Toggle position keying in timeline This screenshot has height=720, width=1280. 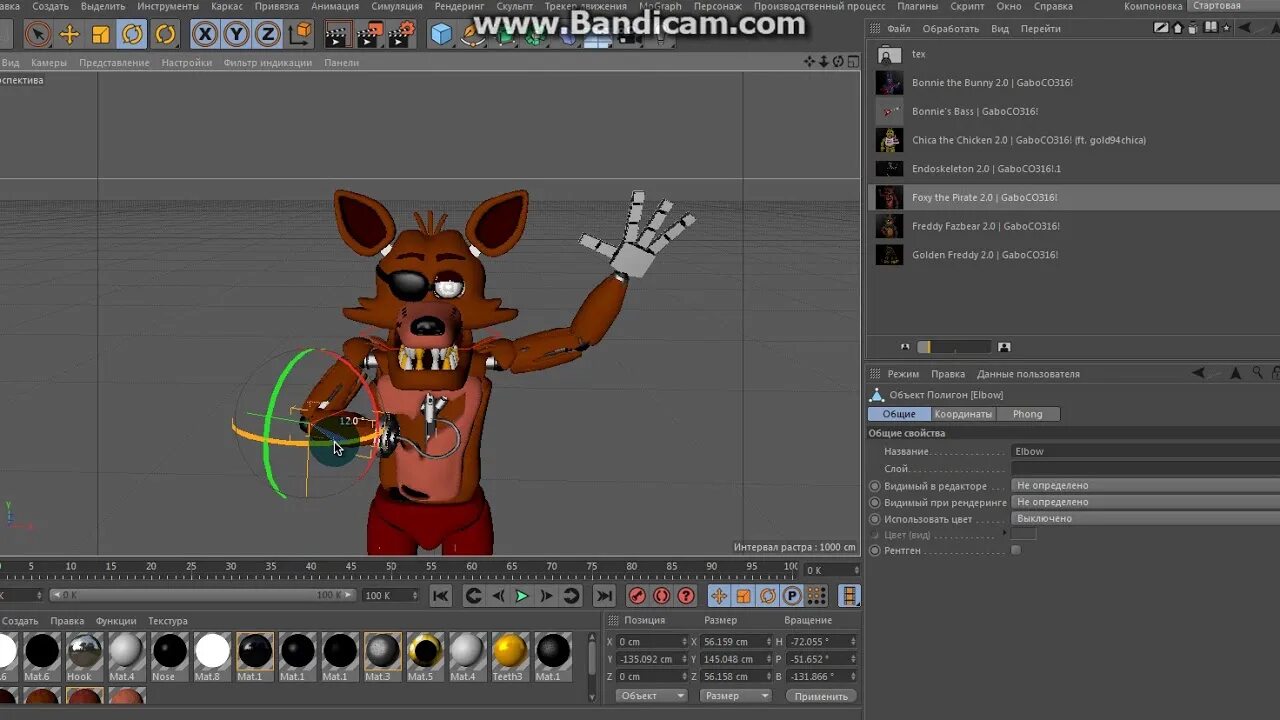point(719,596)
